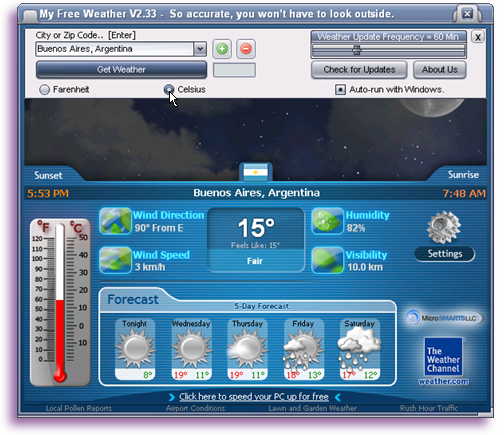Click the Wind Direction icon
The width and height of the screenshot is (504, 435).
[115, 221]
